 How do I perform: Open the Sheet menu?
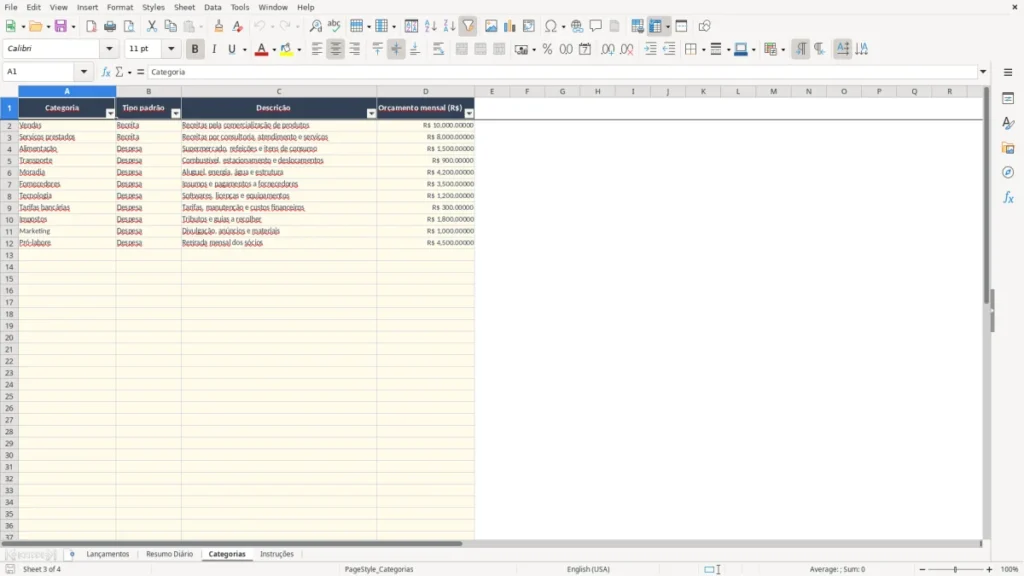(x=184, y=7)
